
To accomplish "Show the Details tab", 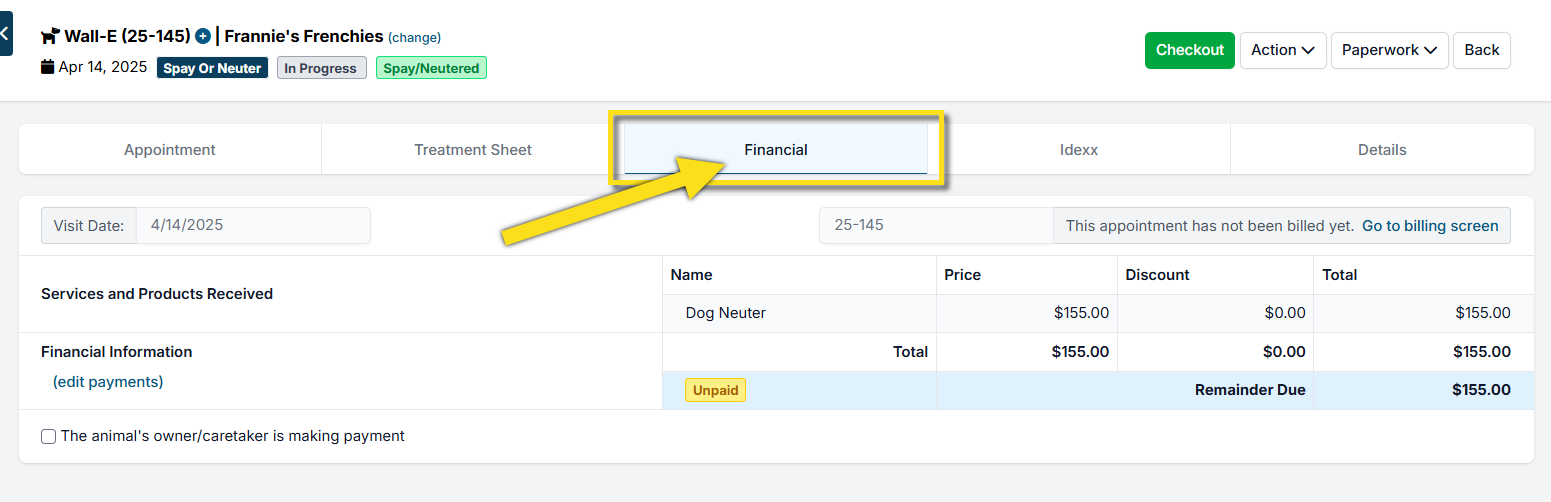I will pos(1382,150).
